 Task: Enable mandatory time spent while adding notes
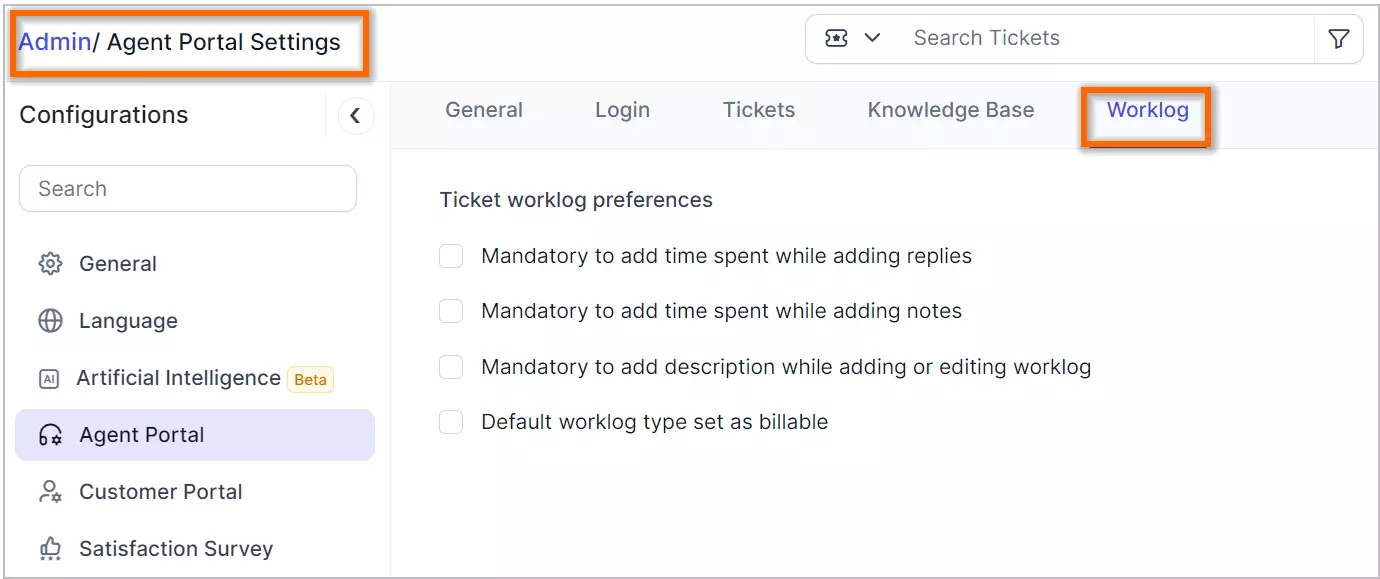[x=451, y=311]
